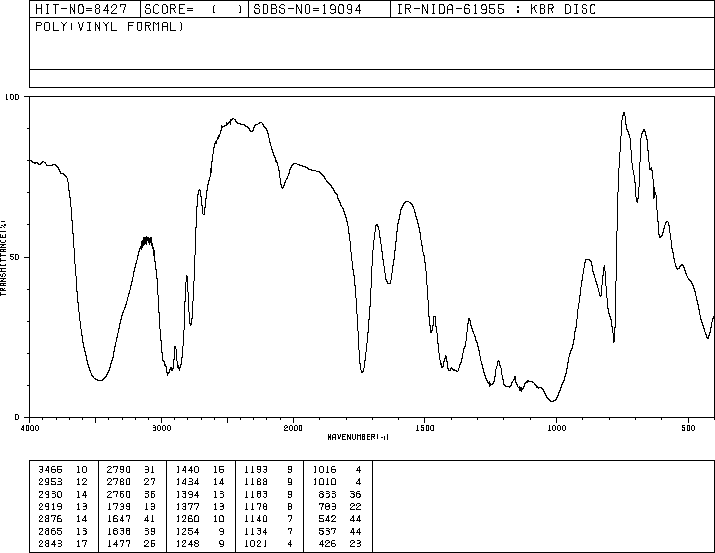Click the 100 y-axis tick label
715x553 pixels.
coord(12,97)
